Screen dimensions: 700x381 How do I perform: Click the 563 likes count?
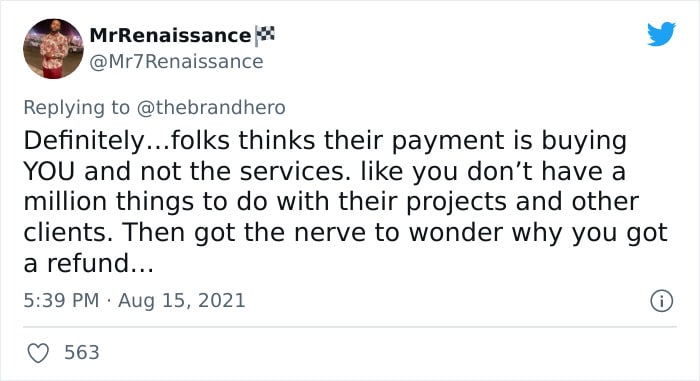(x=82, y=352)
